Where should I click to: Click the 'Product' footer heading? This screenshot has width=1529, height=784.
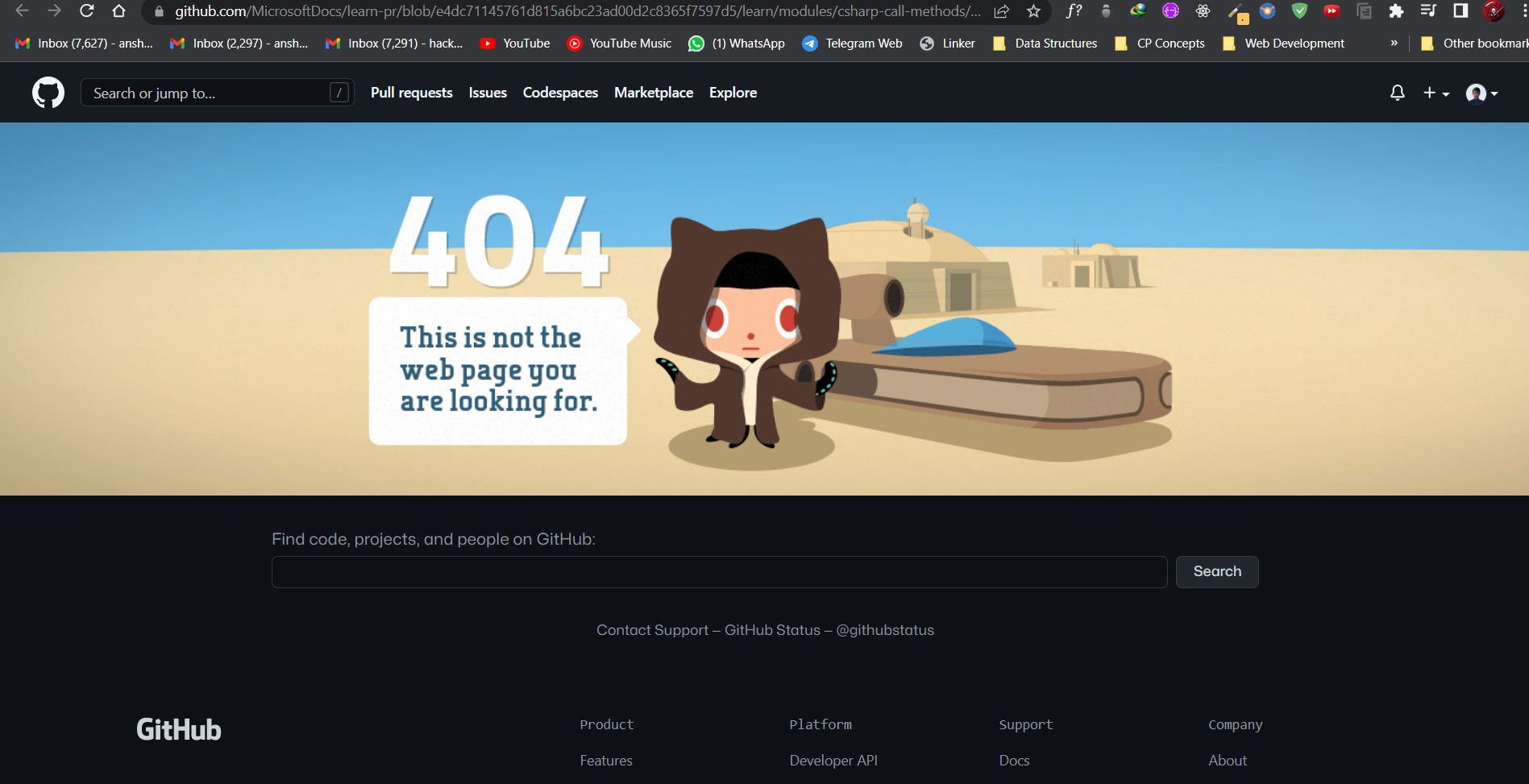[x=607, y=724]
